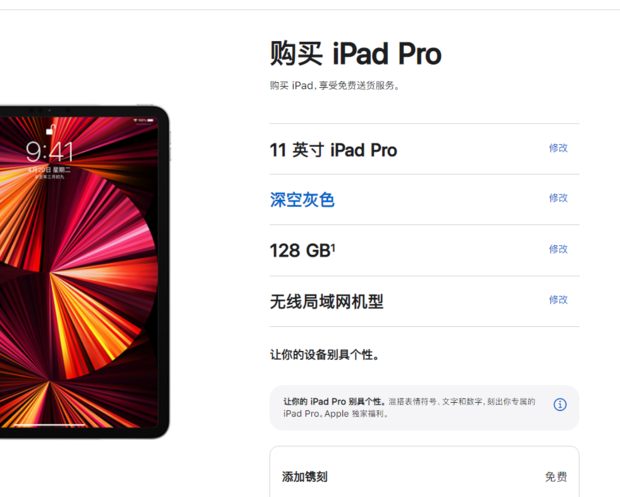Click the iPad Pro product image

click(x=85, y=272)
